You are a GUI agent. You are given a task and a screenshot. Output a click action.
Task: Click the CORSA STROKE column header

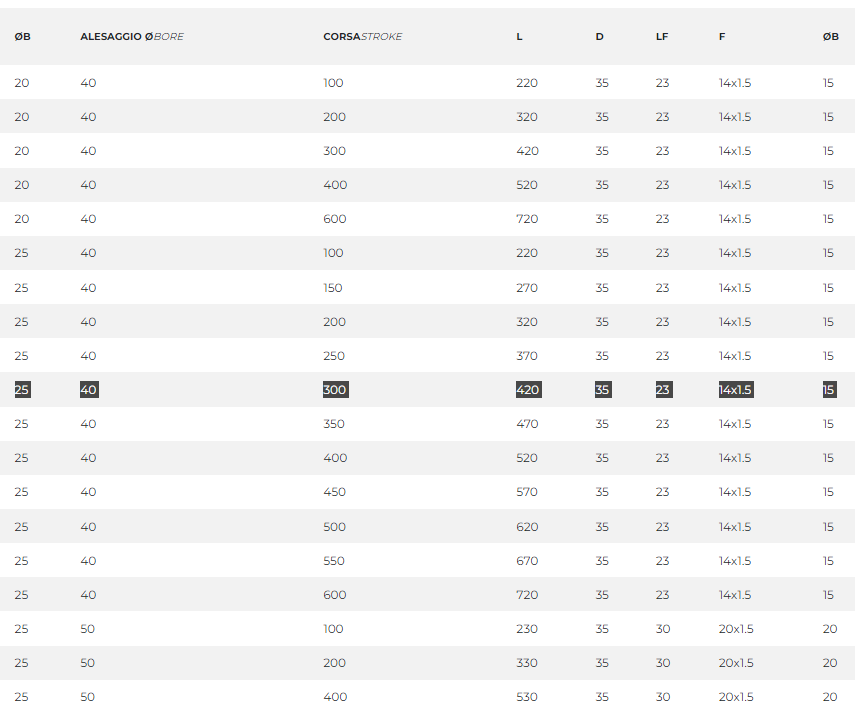coord(362,37)
